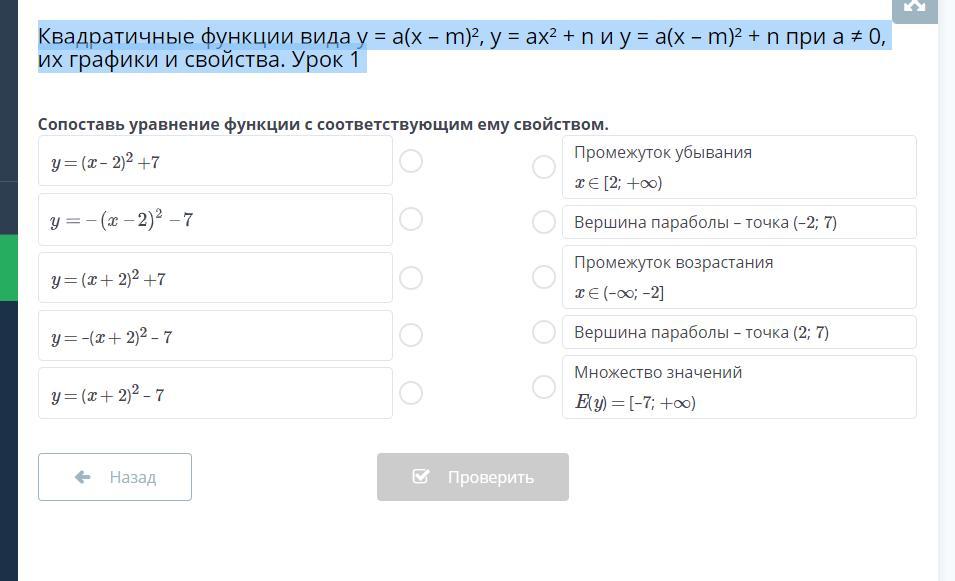Select circle next to Вершина параболы (2; 7)

point(544,332)
